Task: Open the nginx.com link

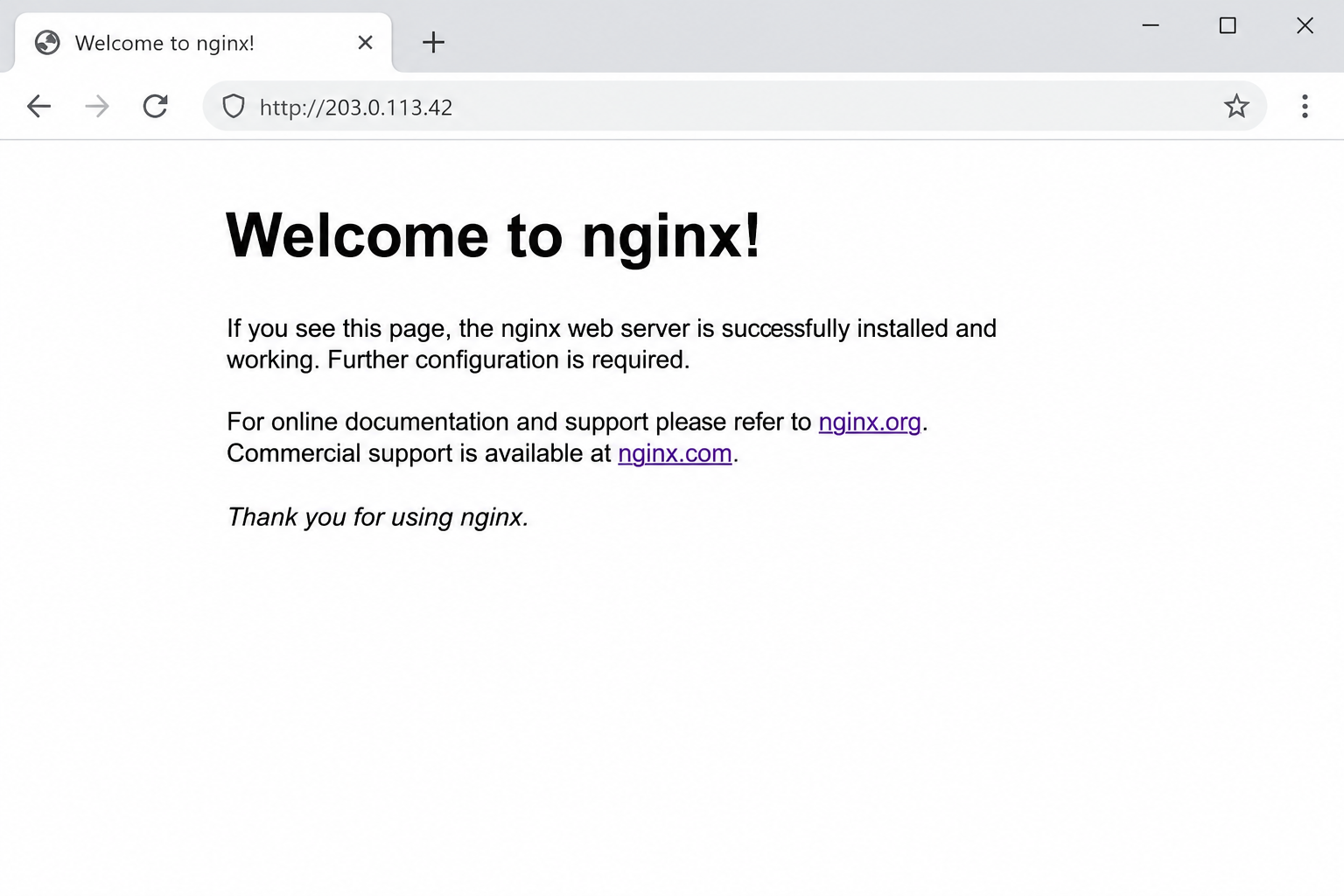Action: coord(675,453)
